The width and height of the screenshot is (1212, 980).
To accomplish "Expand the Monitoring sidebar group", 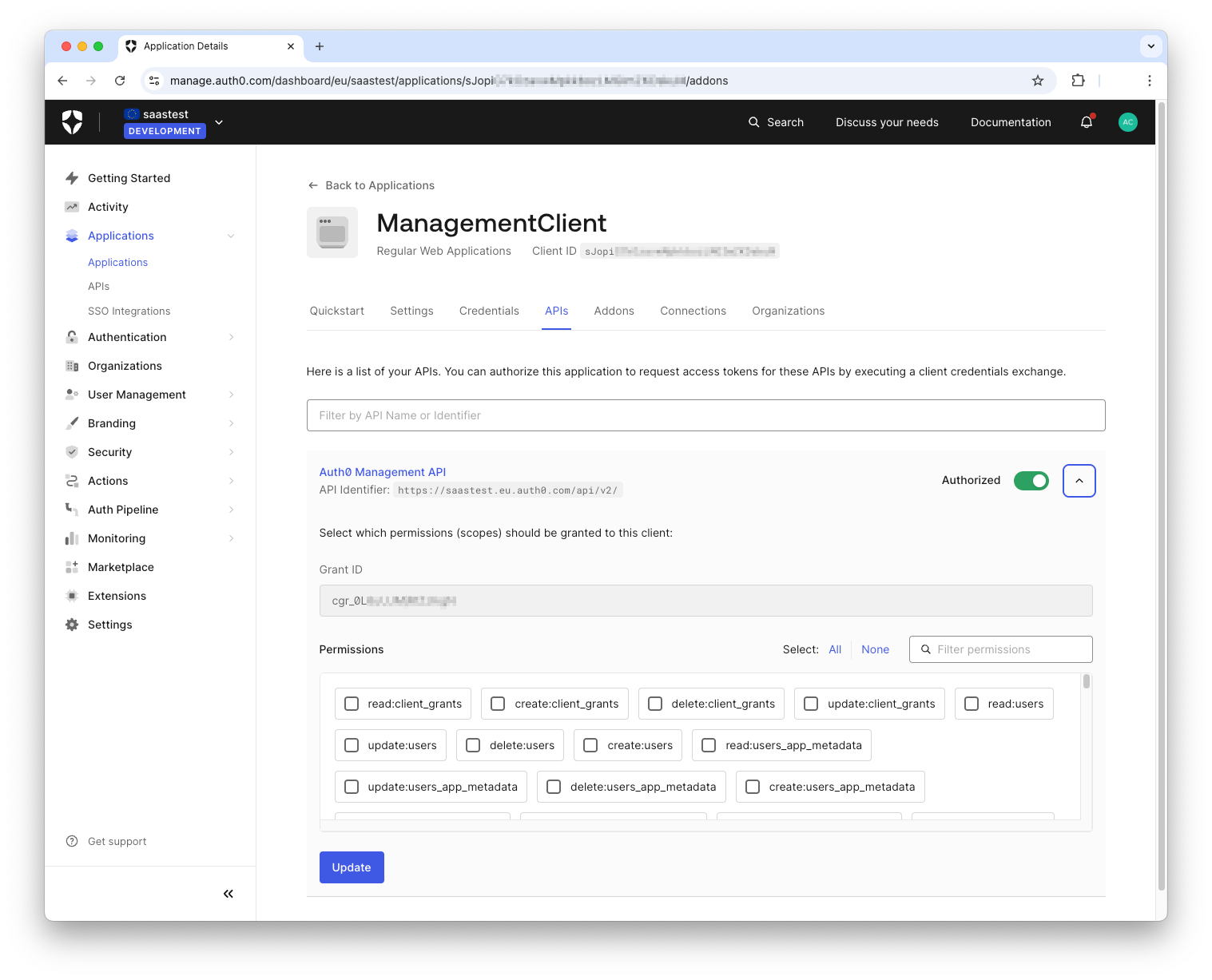I will click(x=231, y=538).
